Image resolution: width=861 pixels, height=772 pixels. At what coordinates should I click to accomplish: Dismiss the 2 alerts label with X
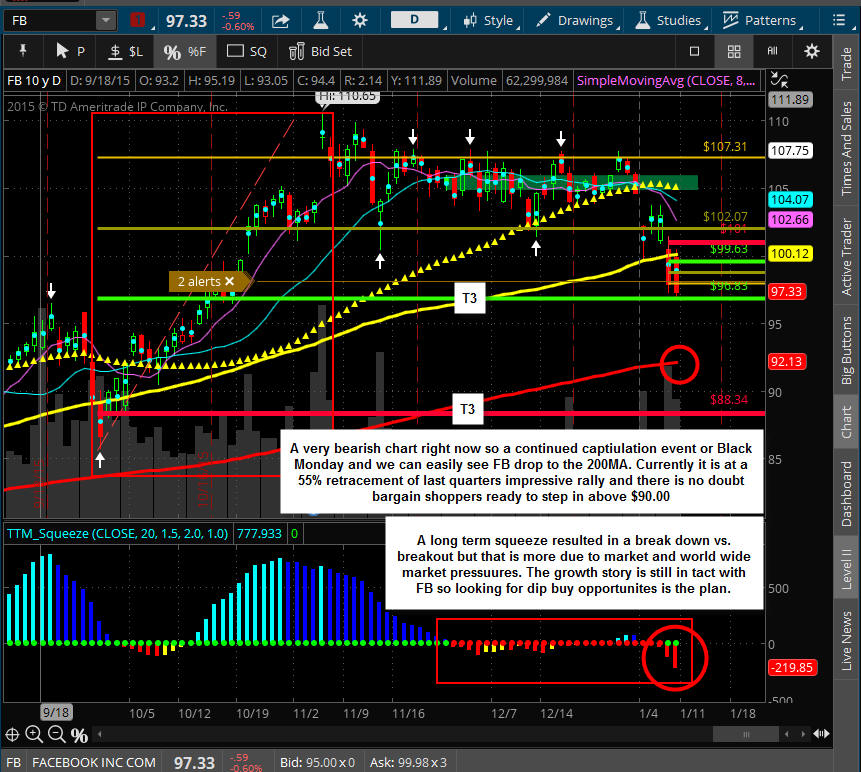(230, 281)
